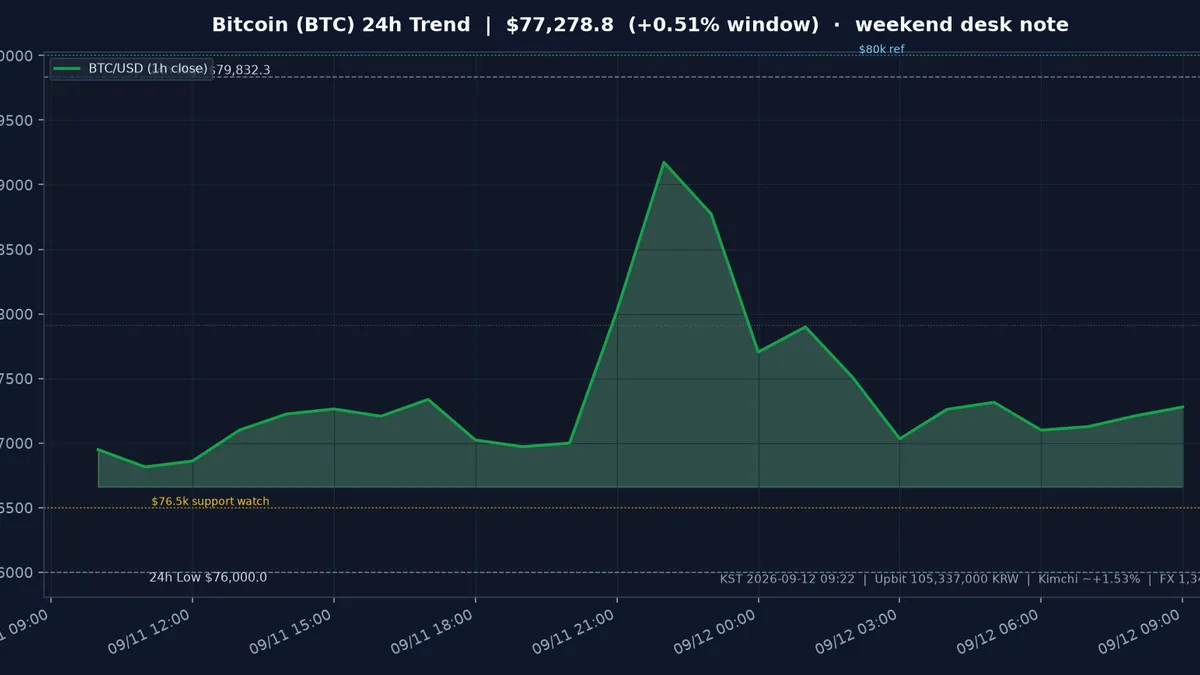
Task: Click the "Bitcoin (BTC) 24h Trend" title text
Action: pyautogui.click(x=341, y=25)
